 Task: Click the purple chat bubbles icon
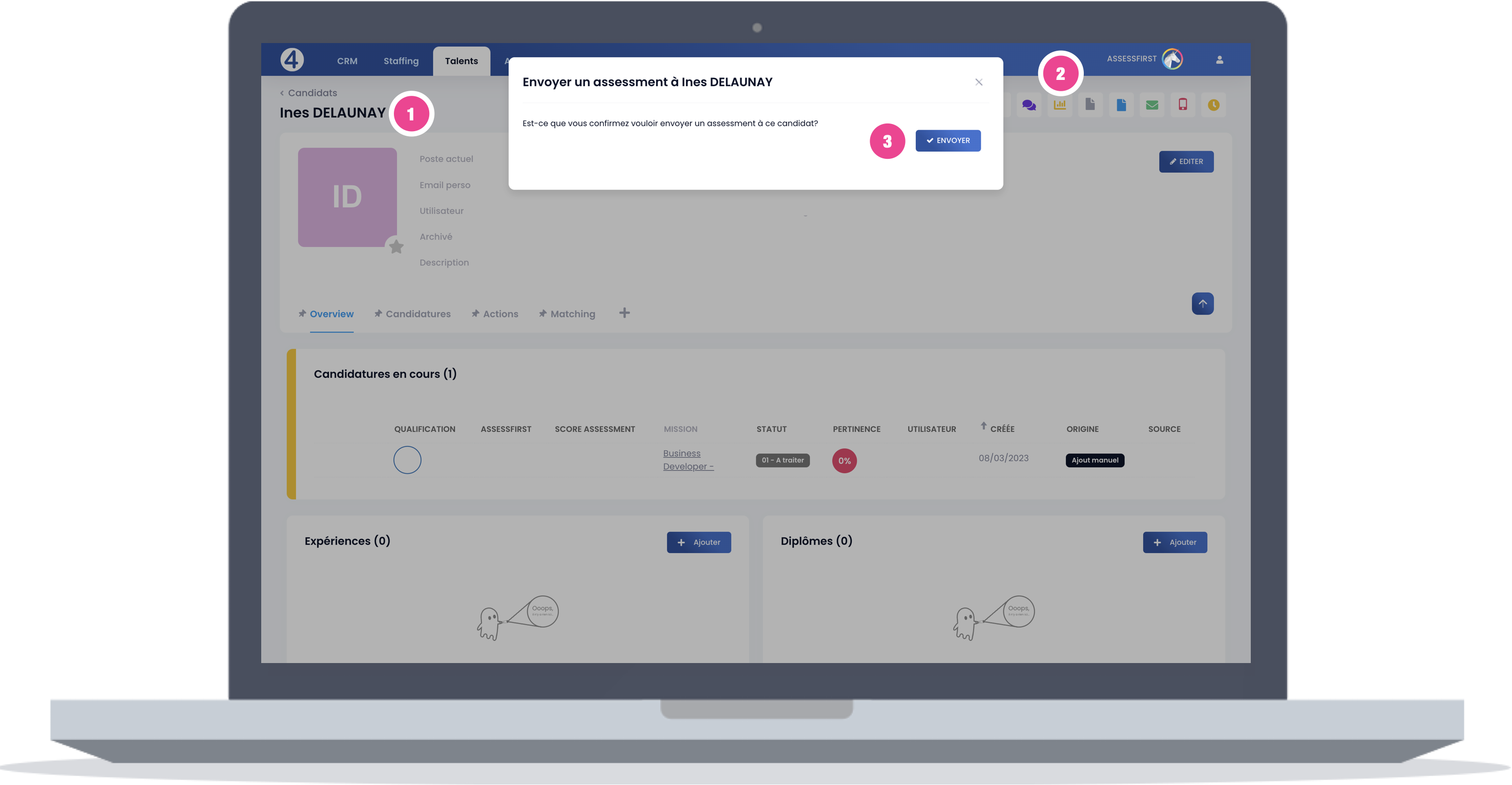(x=1028, y=105)
